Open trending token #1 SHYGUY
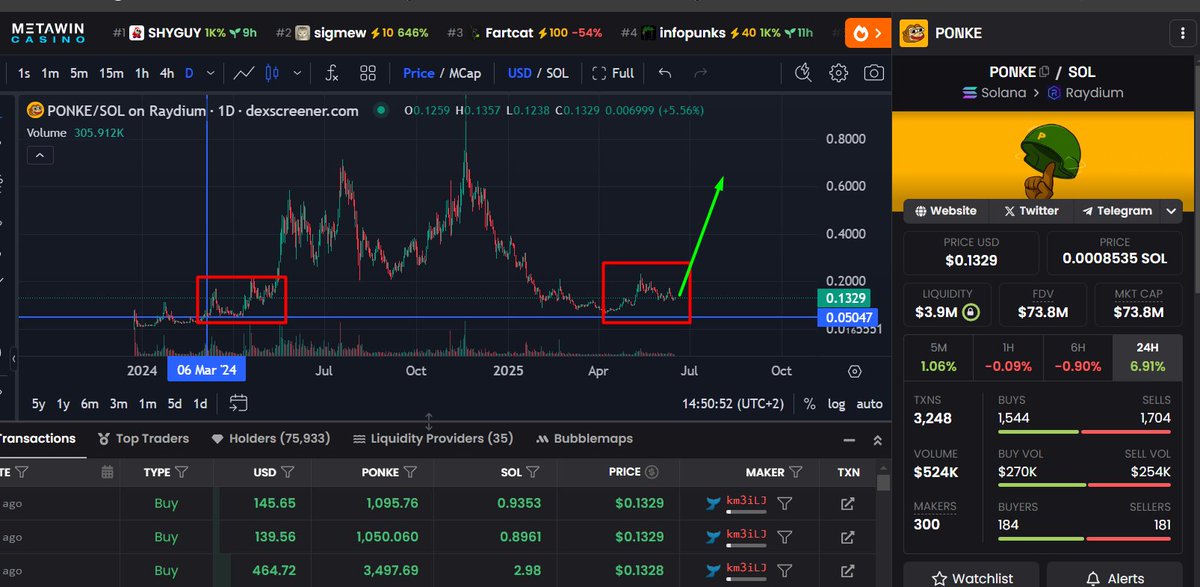This screenshot has width=1200, height=587. point(185,33)
